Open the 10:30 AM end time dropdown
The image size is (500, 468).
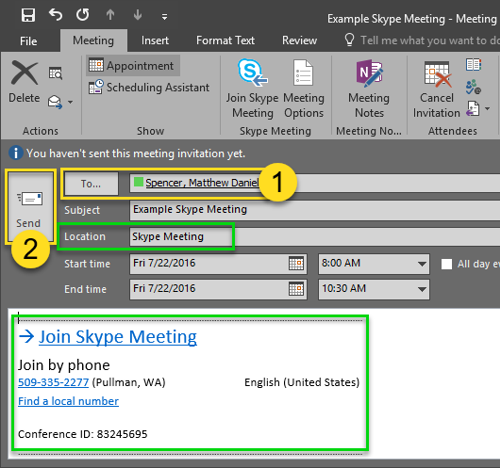(x=422, y=289)
